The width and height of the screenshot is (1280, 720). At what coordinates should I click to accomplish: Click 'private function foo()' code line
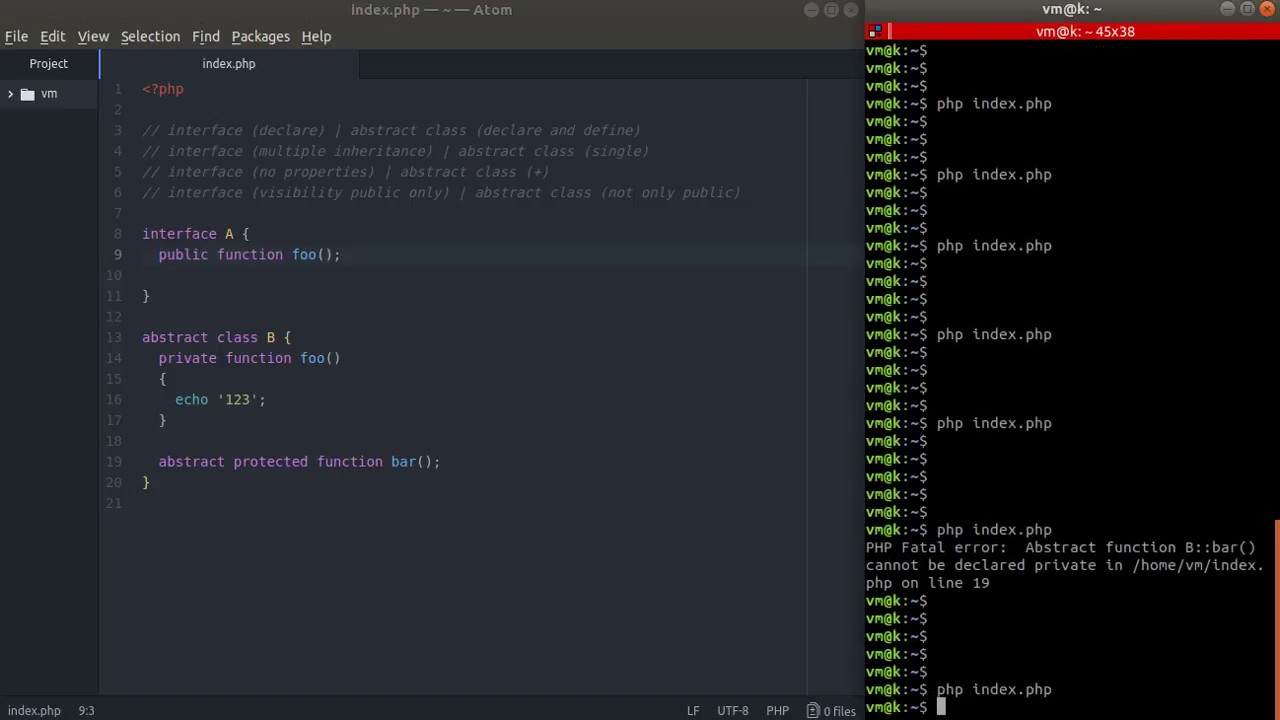[x=249, y=358]
